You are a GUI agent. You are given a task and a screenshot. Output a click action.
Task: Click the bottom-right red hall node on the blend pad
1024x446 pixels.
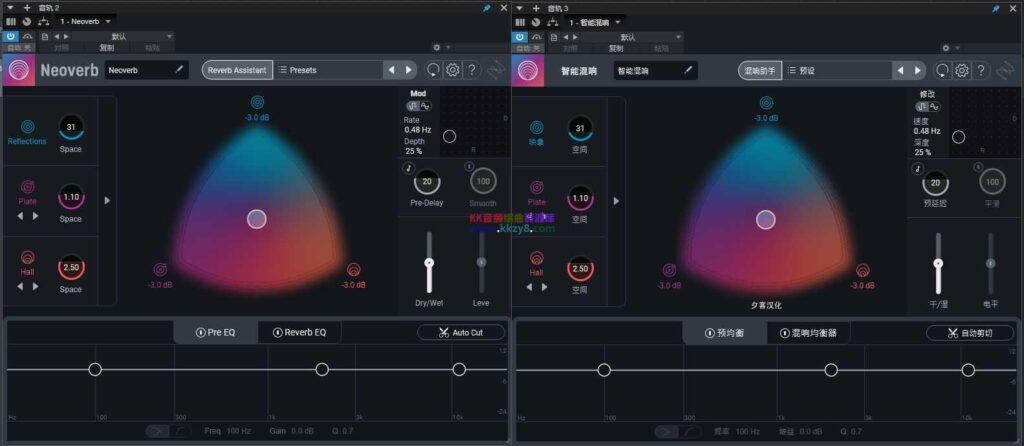[x=353, y=268]
